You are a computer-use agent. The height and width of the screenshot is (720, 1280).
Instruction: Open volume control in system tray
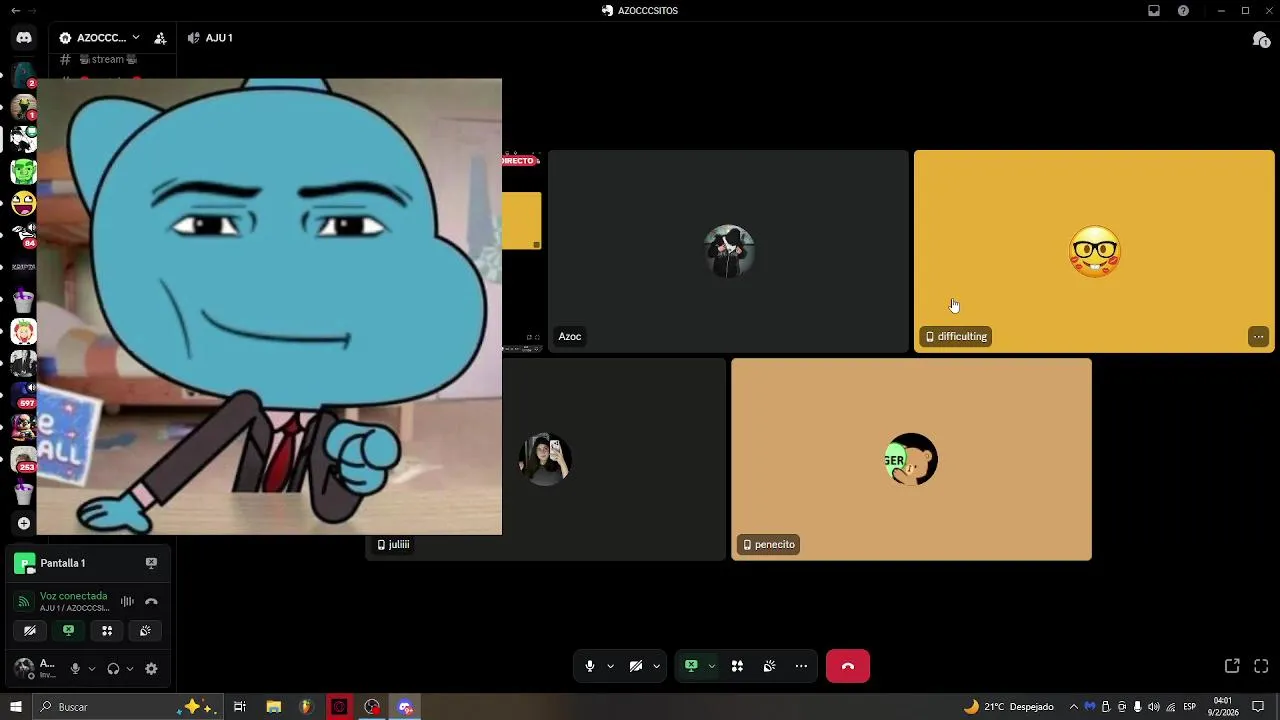[1154, 707]
